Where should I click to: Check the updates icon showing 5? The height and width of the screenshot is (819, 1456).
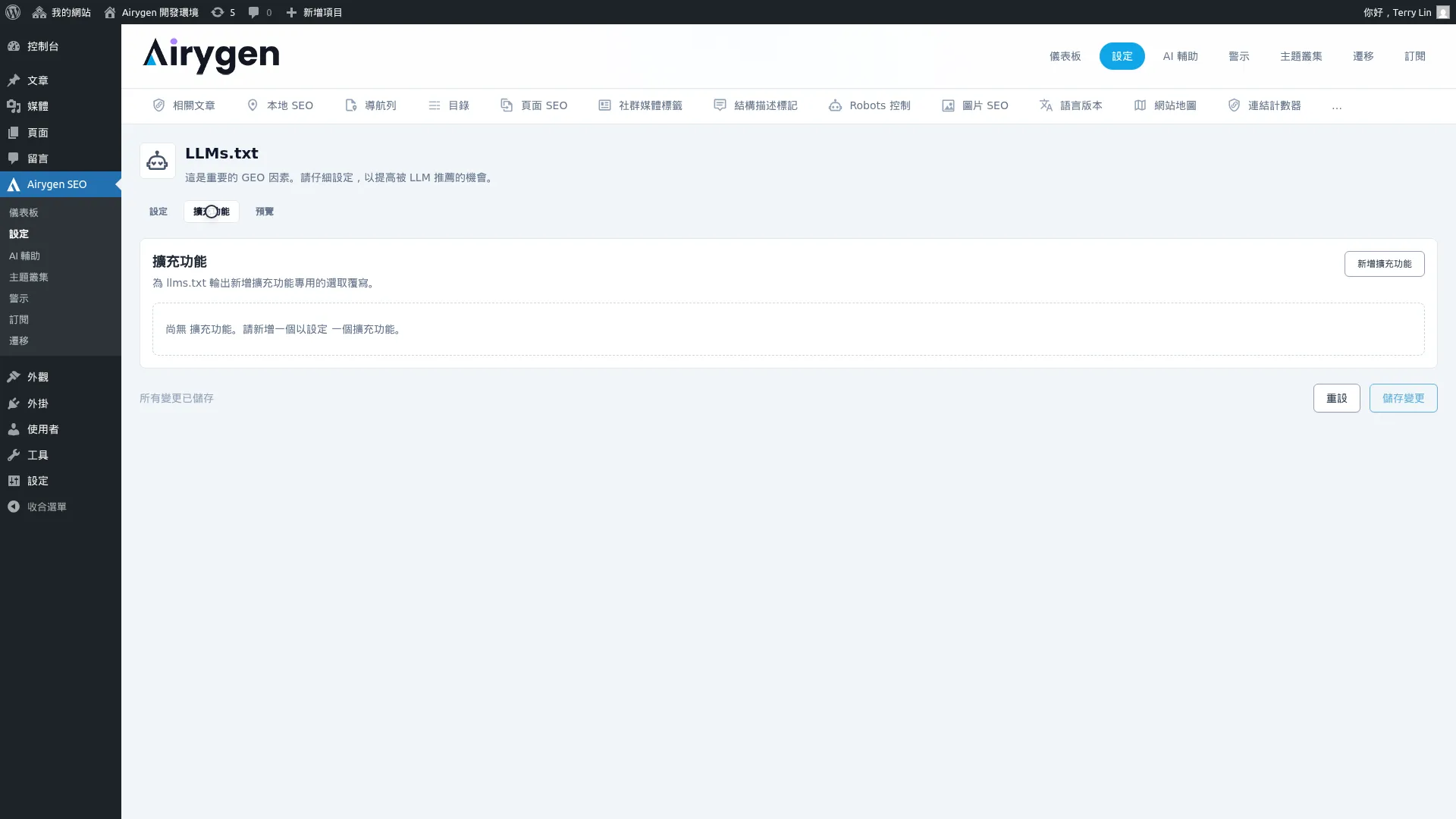click(x=218, y=12)
